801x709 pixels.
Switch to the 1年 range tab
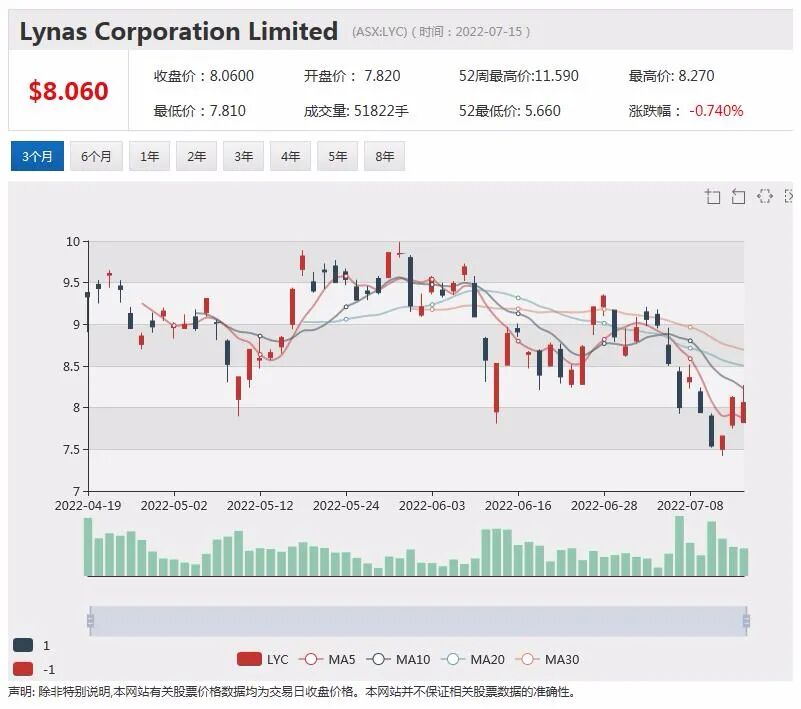pyautogui.click(x=149, y=156)
